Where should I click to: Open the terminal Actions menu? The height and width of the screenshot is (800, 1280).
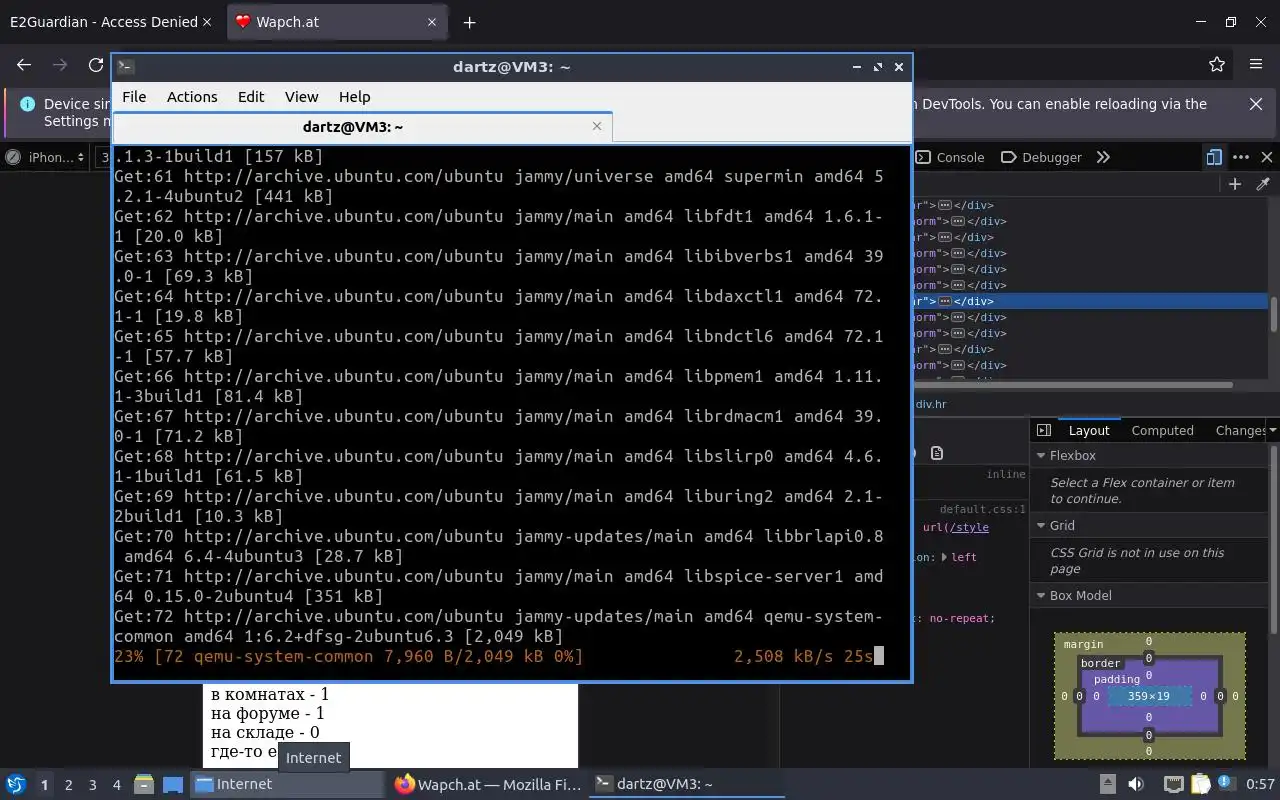pos(192,97)
